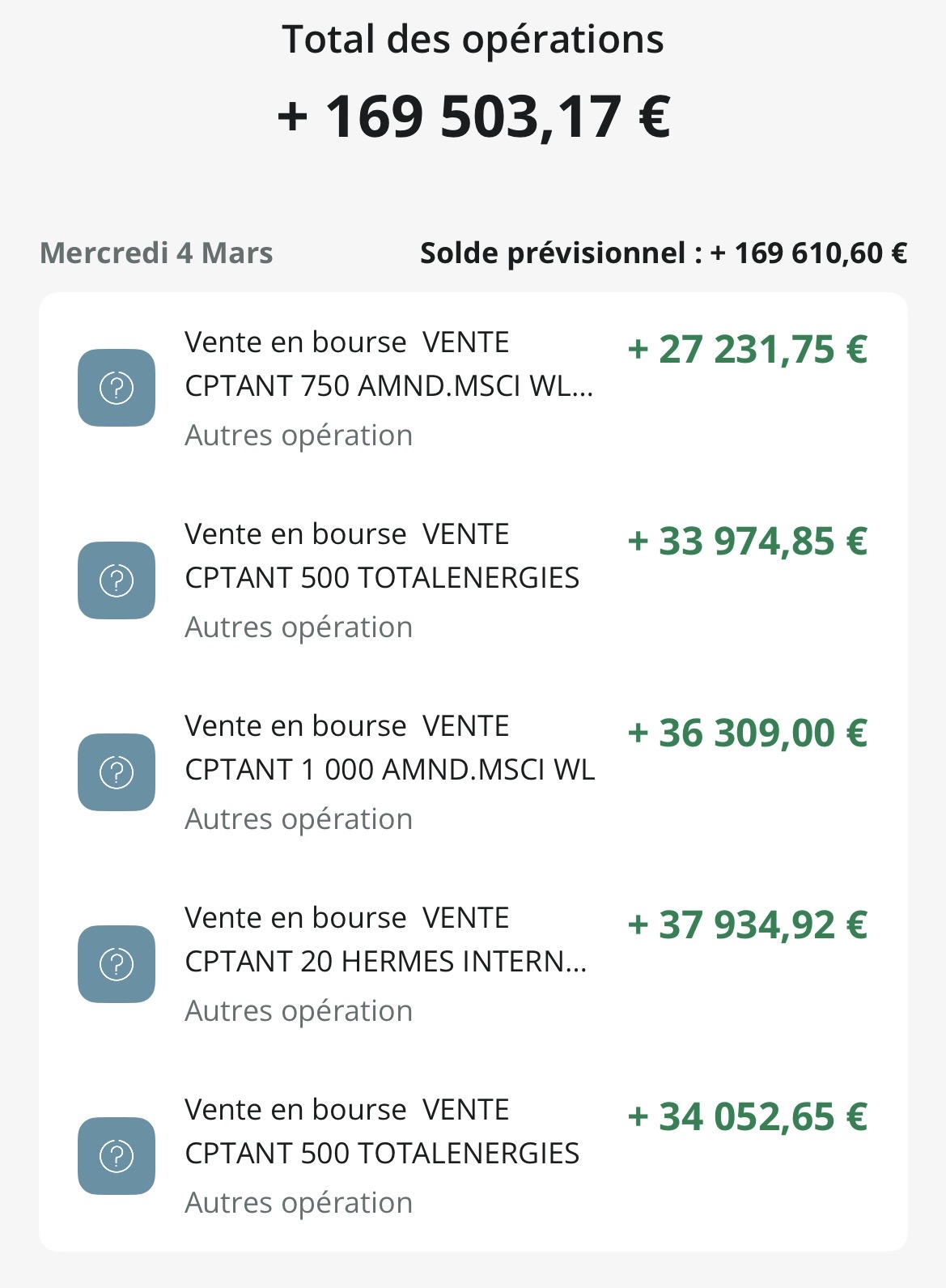Tap the question mark icon for the HERMES sale
This screenshot has height=1288, width=946.
(x=117, y=963)
